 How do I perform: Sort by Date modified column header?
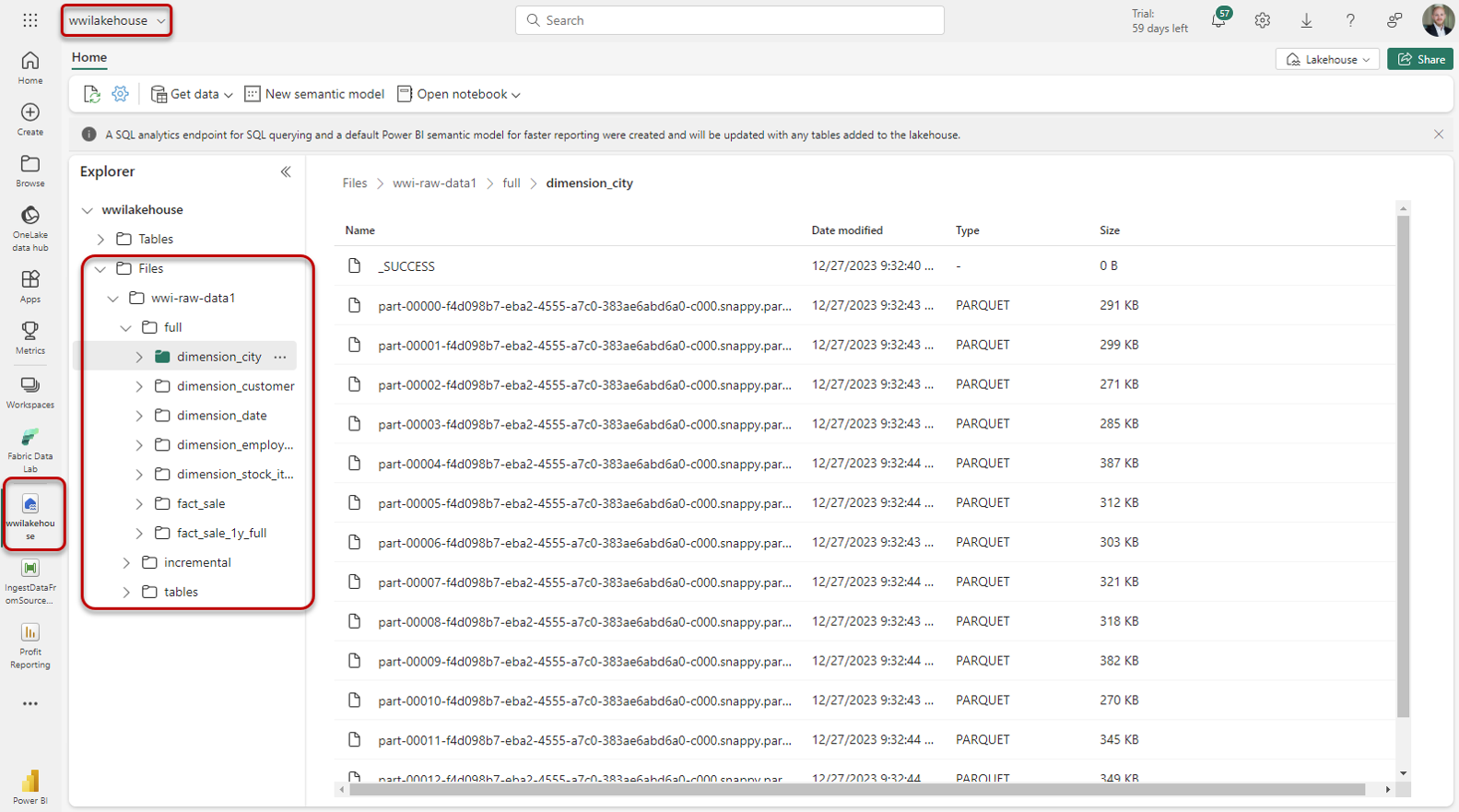point(847,230)
